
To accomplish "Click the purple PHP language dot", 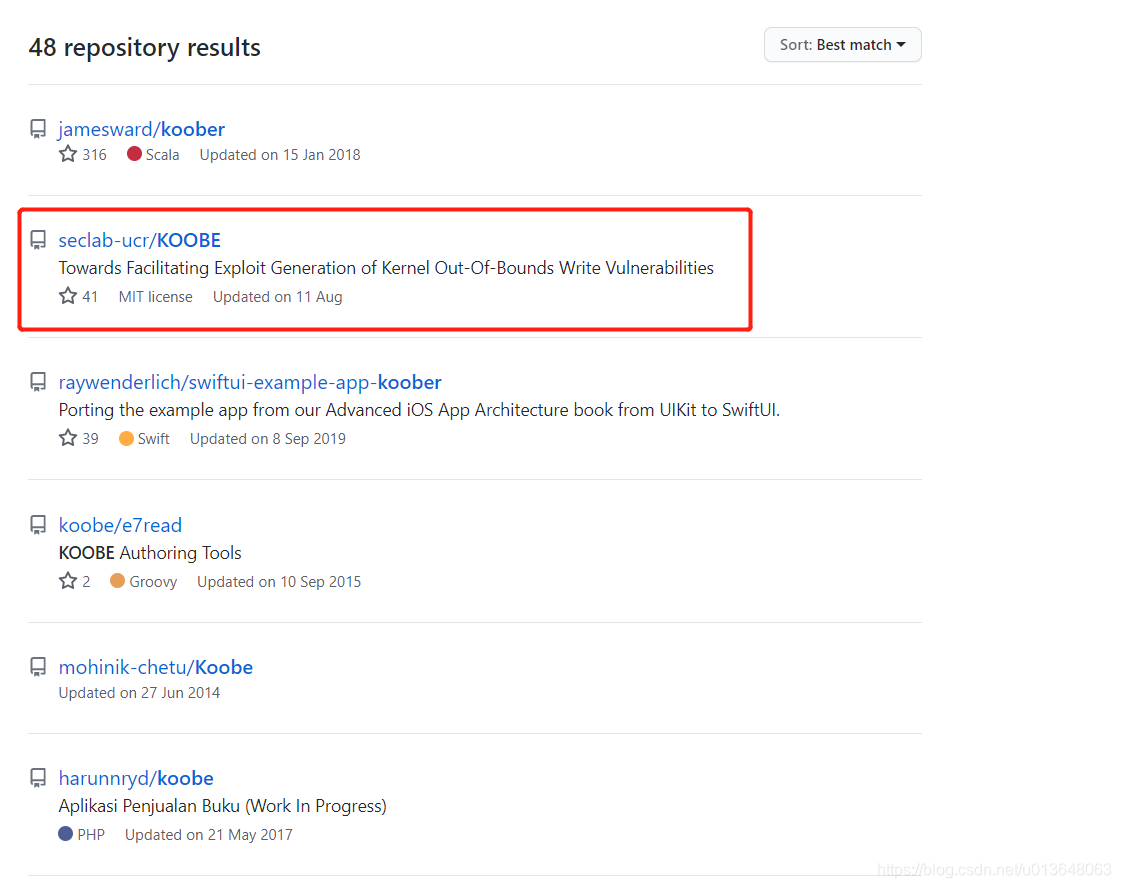I will point(66,834).
